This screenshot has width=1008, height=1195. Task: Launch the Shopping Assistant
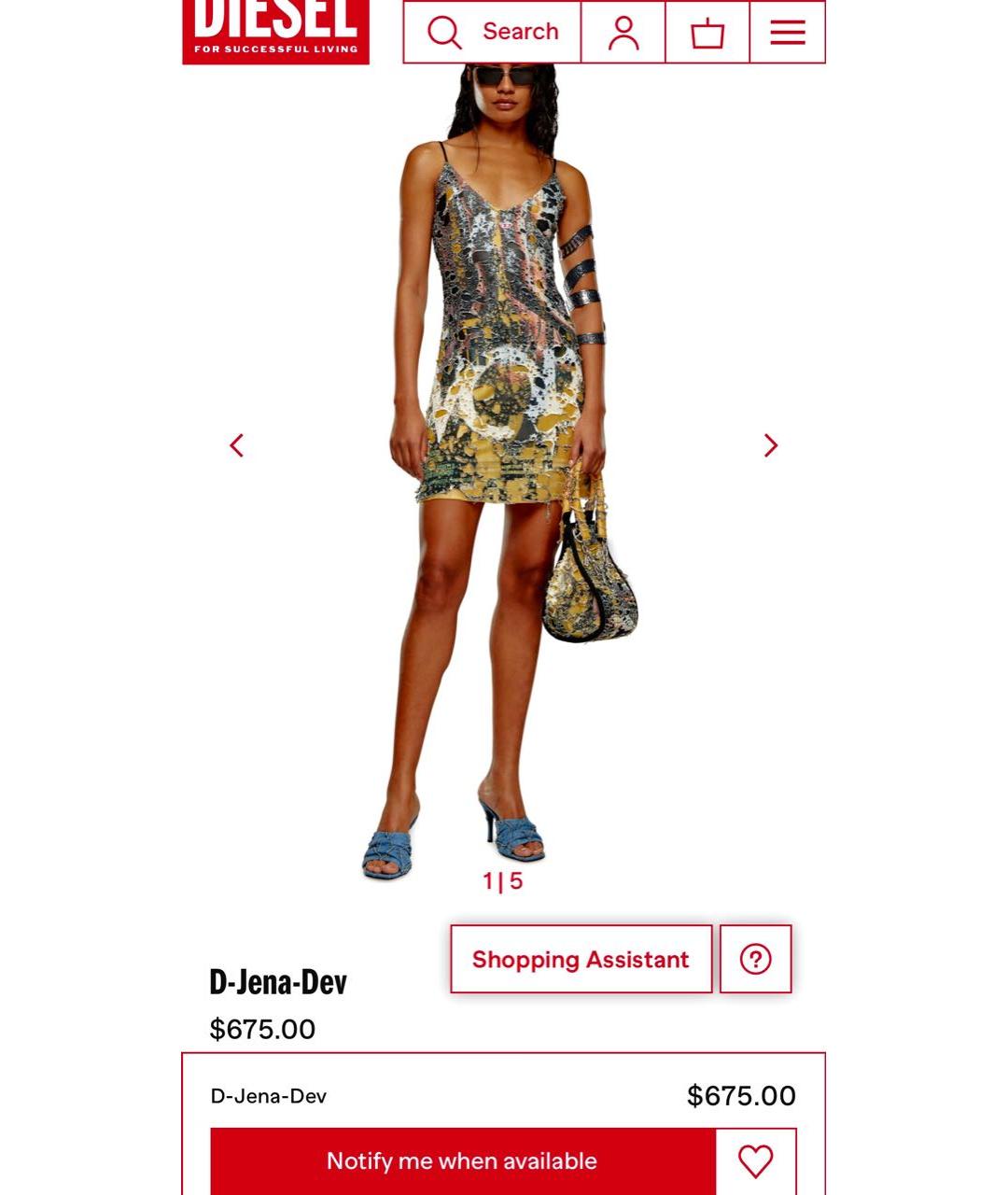pos(581,959)
